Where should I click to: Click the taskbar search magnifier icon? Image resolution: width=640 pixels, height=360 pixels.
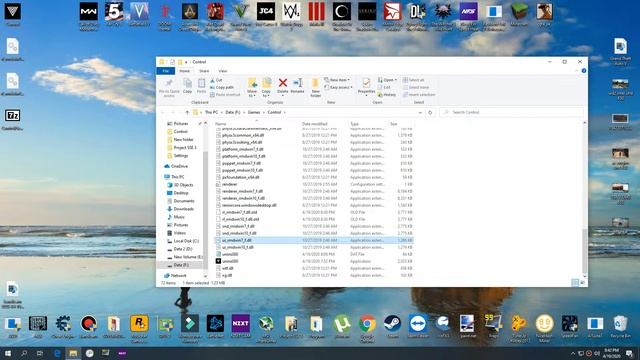click(24, 353)
